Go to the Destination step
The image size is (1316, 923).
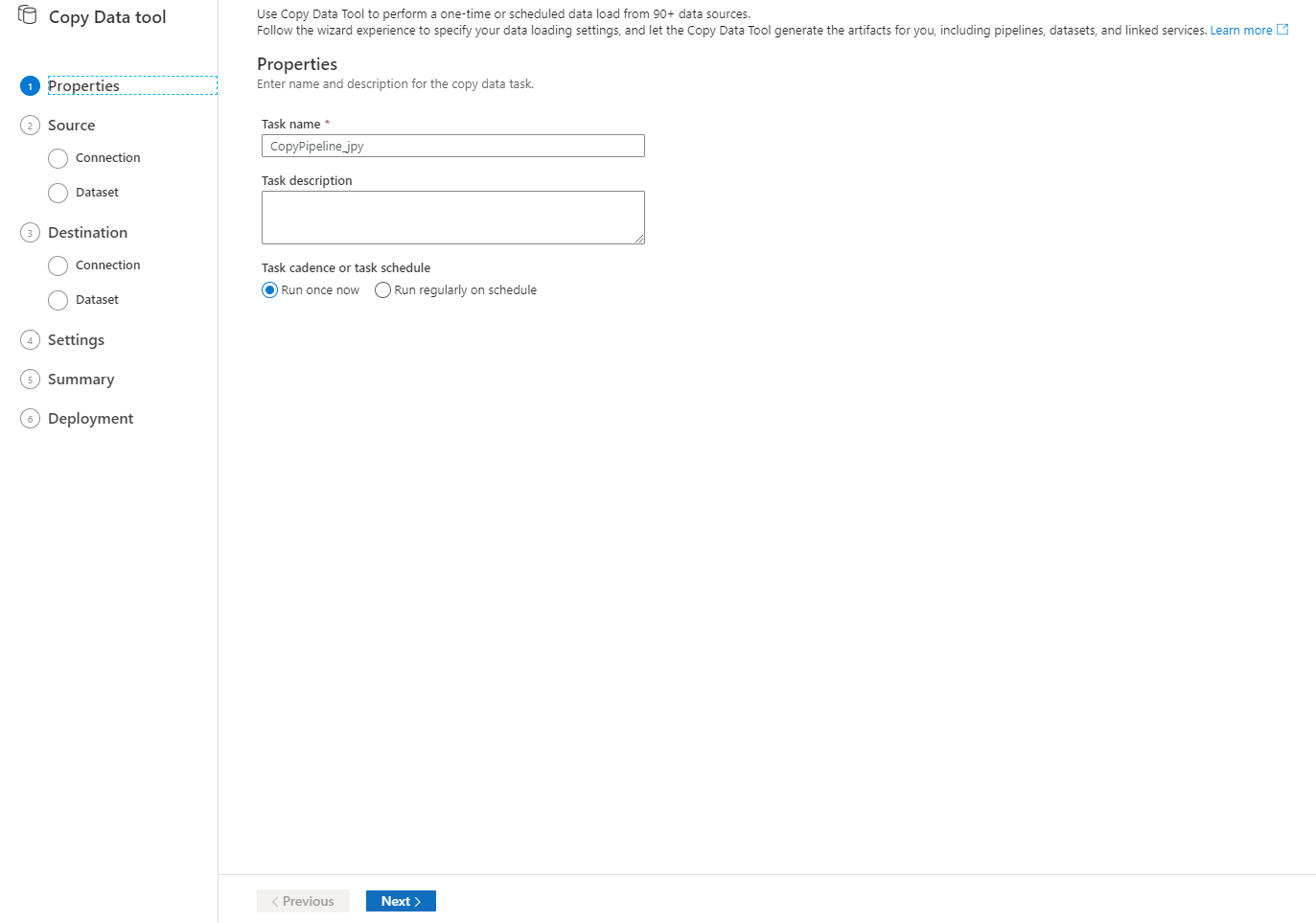87,233
